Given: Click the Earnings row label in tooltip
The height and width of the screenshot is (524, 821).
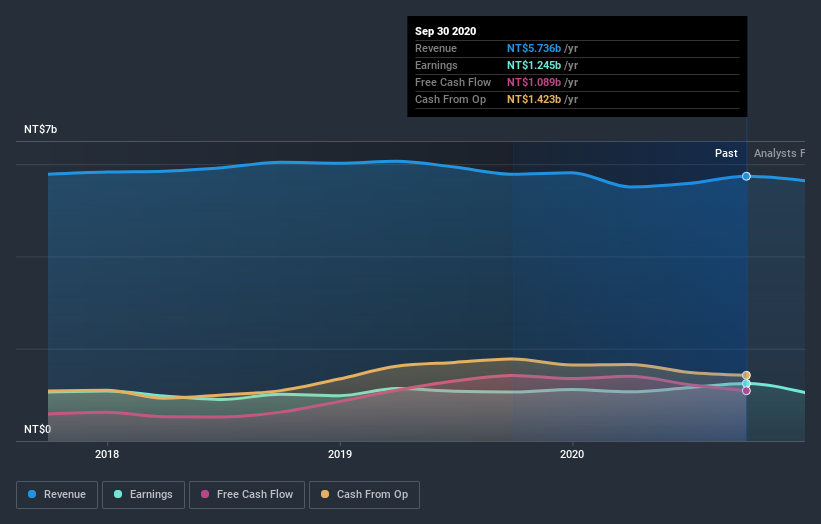Looking at the screenshot, I should (x=436, y=65).
